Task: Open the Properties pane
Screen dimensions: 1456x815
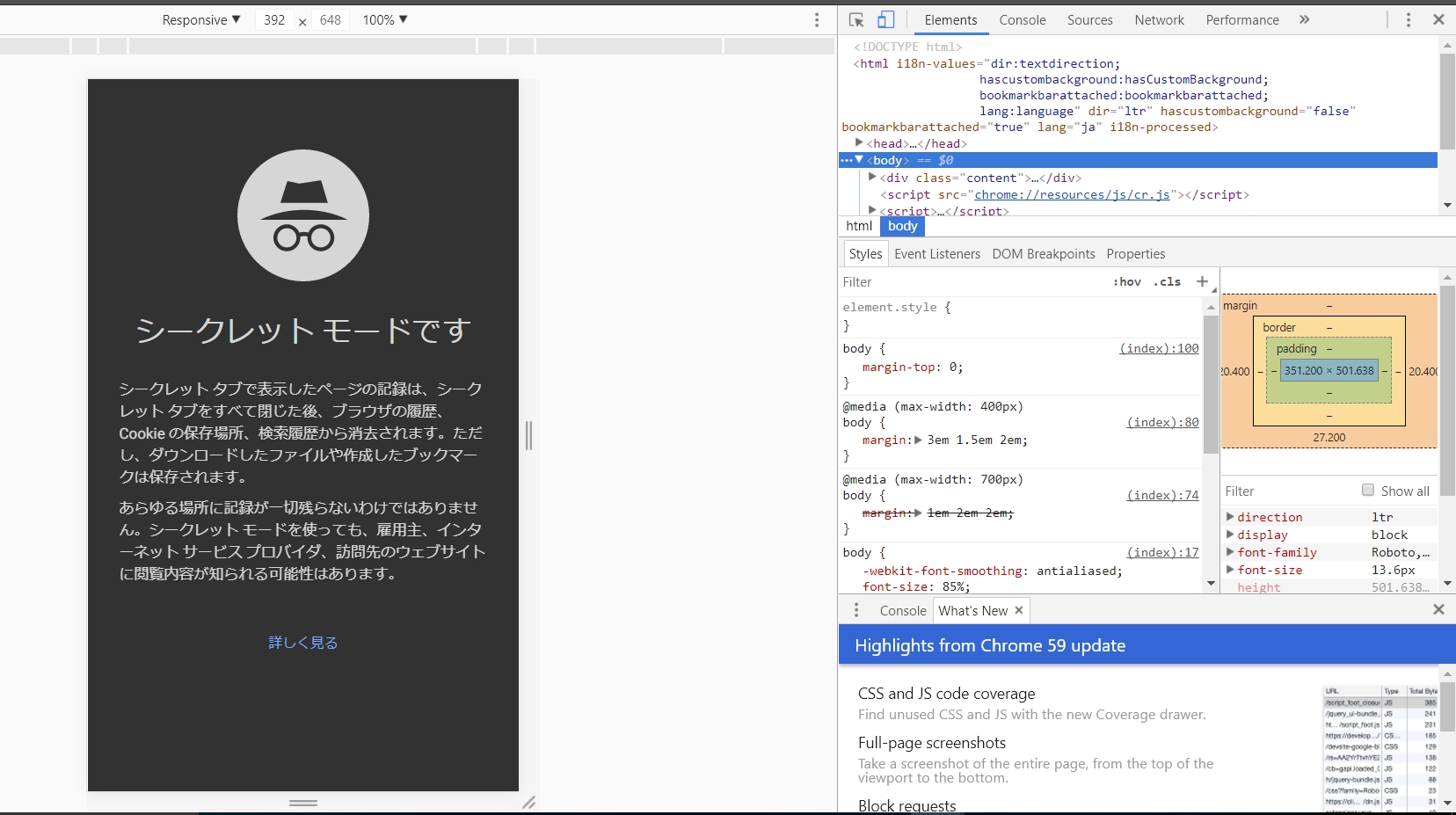Action: tap(1136, 254)
